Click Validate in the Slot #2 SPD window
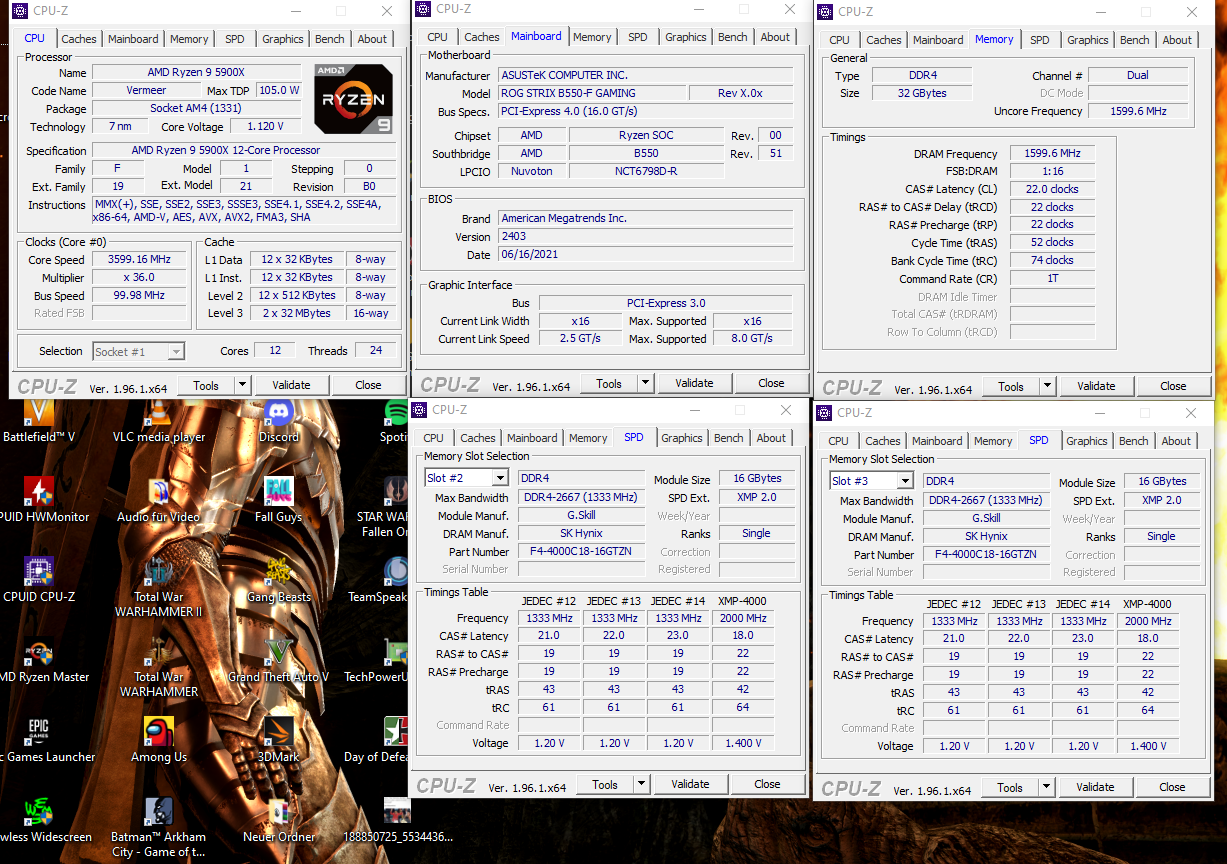 [690, 784]
